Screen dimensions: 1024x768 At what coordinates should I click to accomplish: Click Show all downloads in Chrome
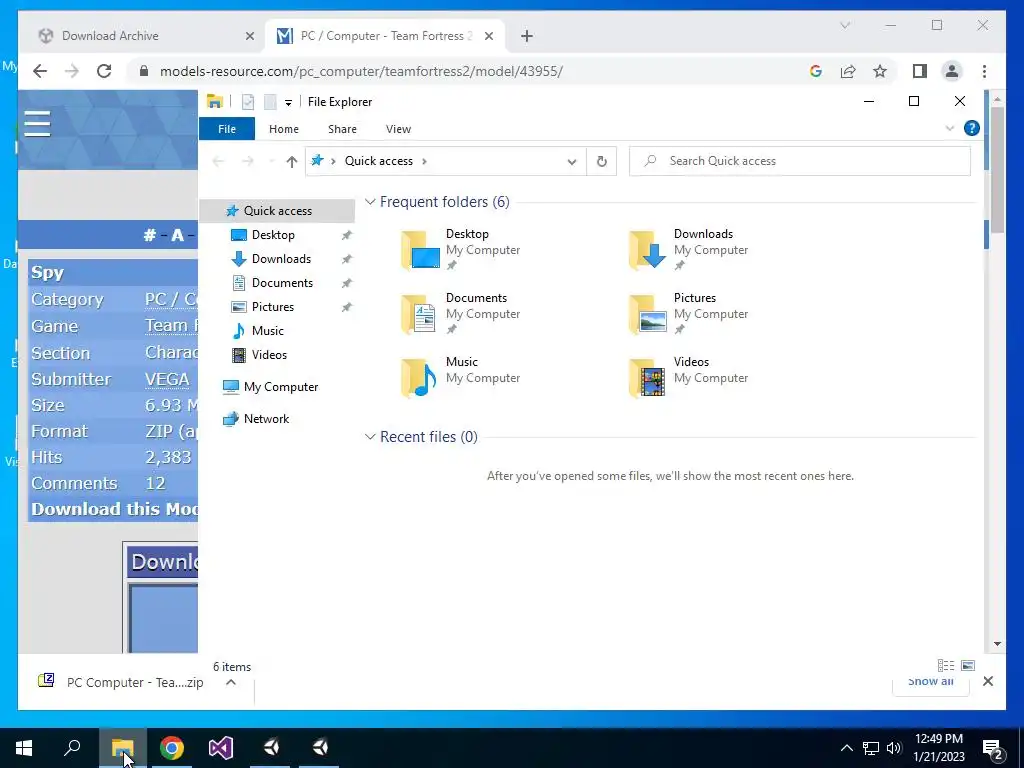click(x=930, y=682)
